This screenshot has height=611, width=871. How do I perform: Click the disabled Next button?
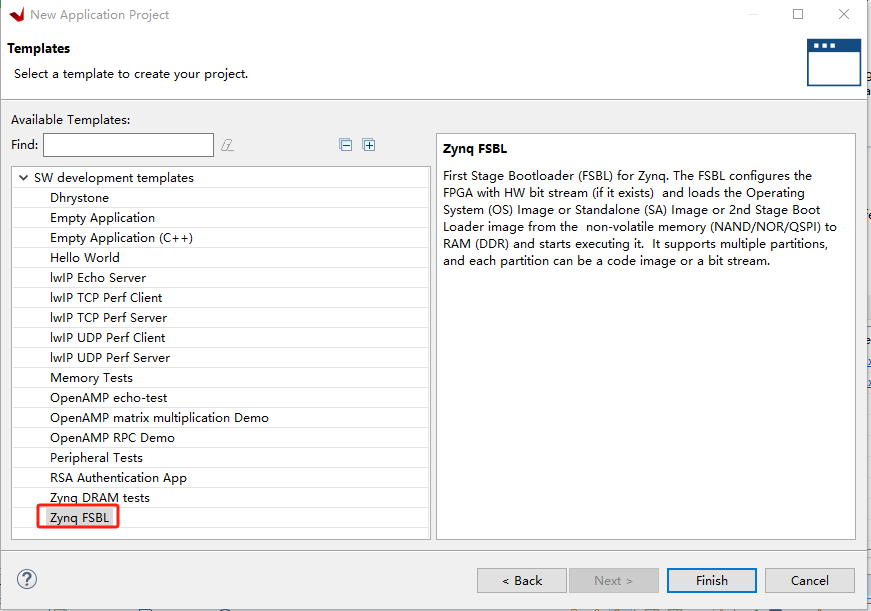(613, 580)
